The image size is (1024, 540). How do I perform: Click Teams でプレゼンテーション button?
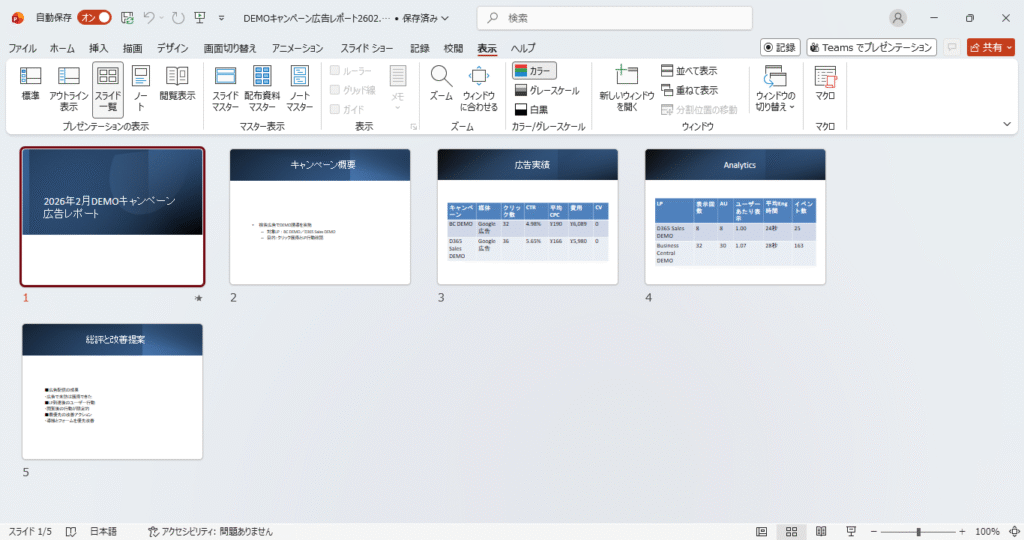[871, 47]
